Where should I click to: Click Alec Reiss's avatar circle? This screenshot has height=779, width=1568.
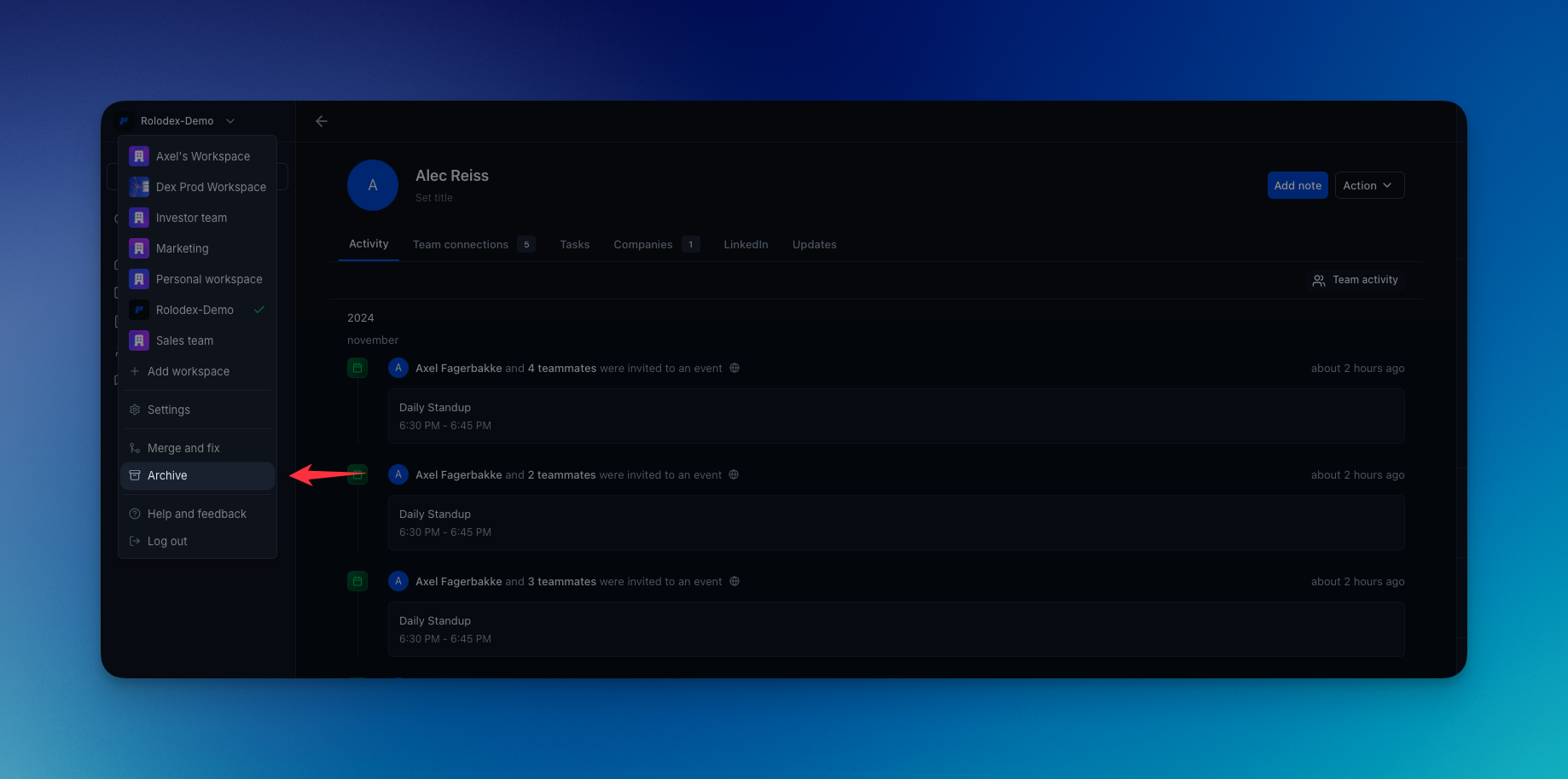tap(373, 185)
